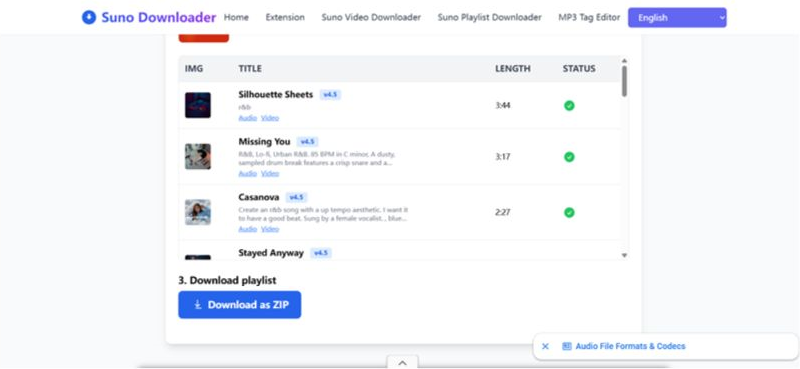Open Audio File Formats & Codecs link
Viewport: 800px width, 369px height.
click(x=630, y=346)
